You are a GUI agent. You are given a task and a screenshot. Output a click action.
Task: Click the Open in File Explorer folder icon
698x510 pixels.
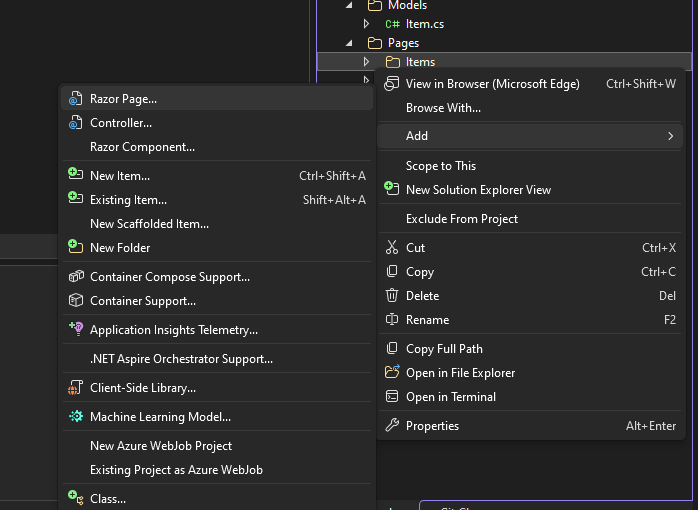392,372
